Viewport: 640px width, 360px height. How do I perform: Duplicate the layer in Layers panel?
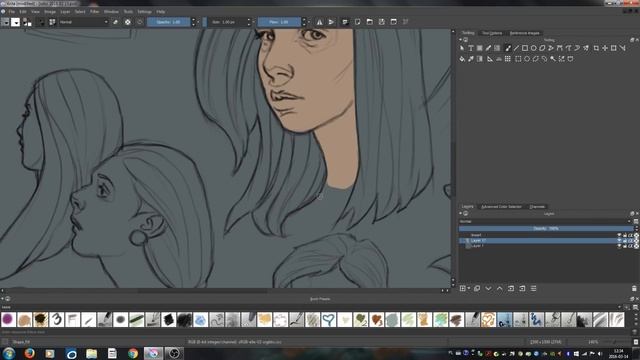coord(477,288)
